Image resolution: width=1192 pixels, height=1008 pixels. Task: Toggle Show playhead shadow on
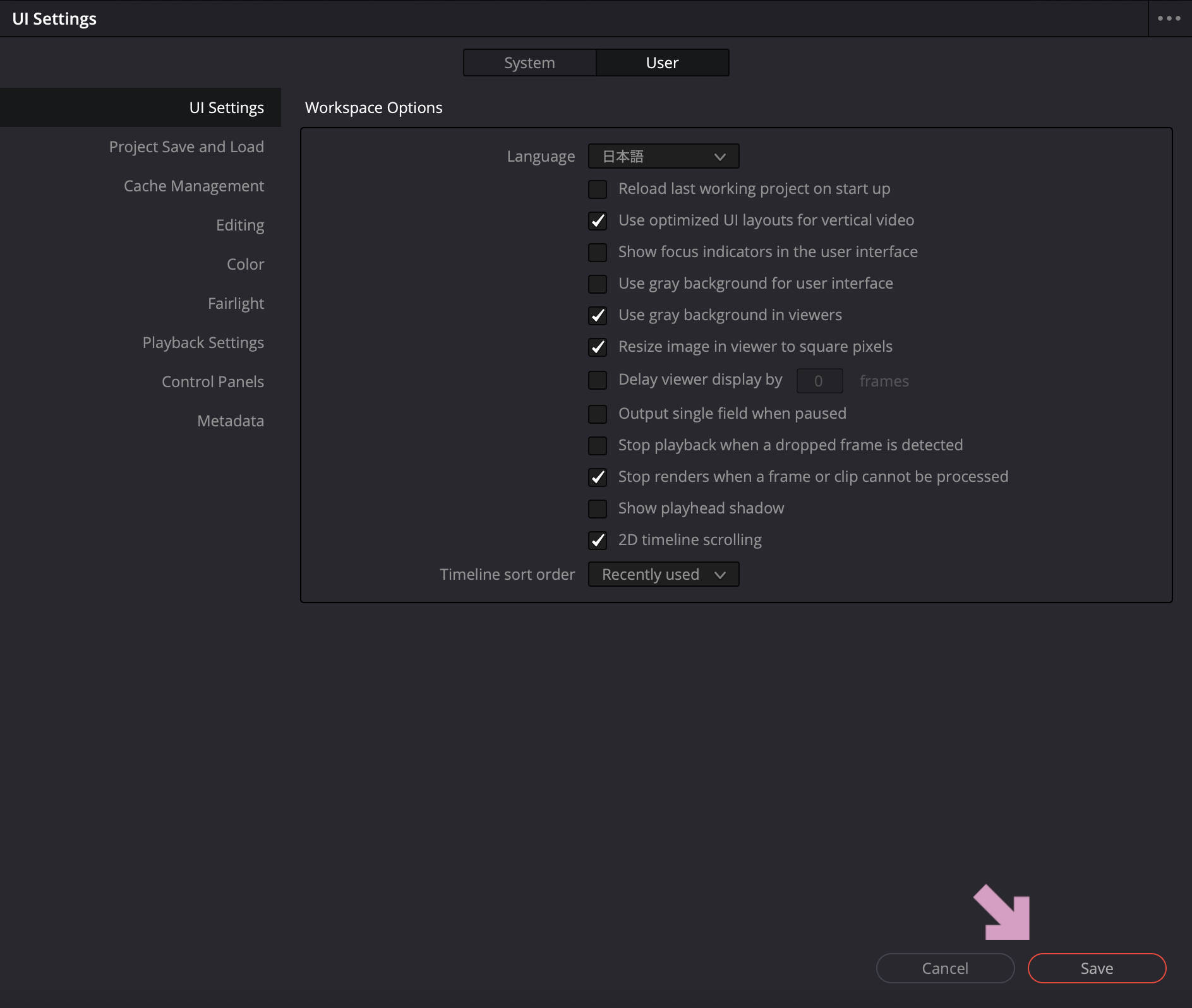(598, 508)
